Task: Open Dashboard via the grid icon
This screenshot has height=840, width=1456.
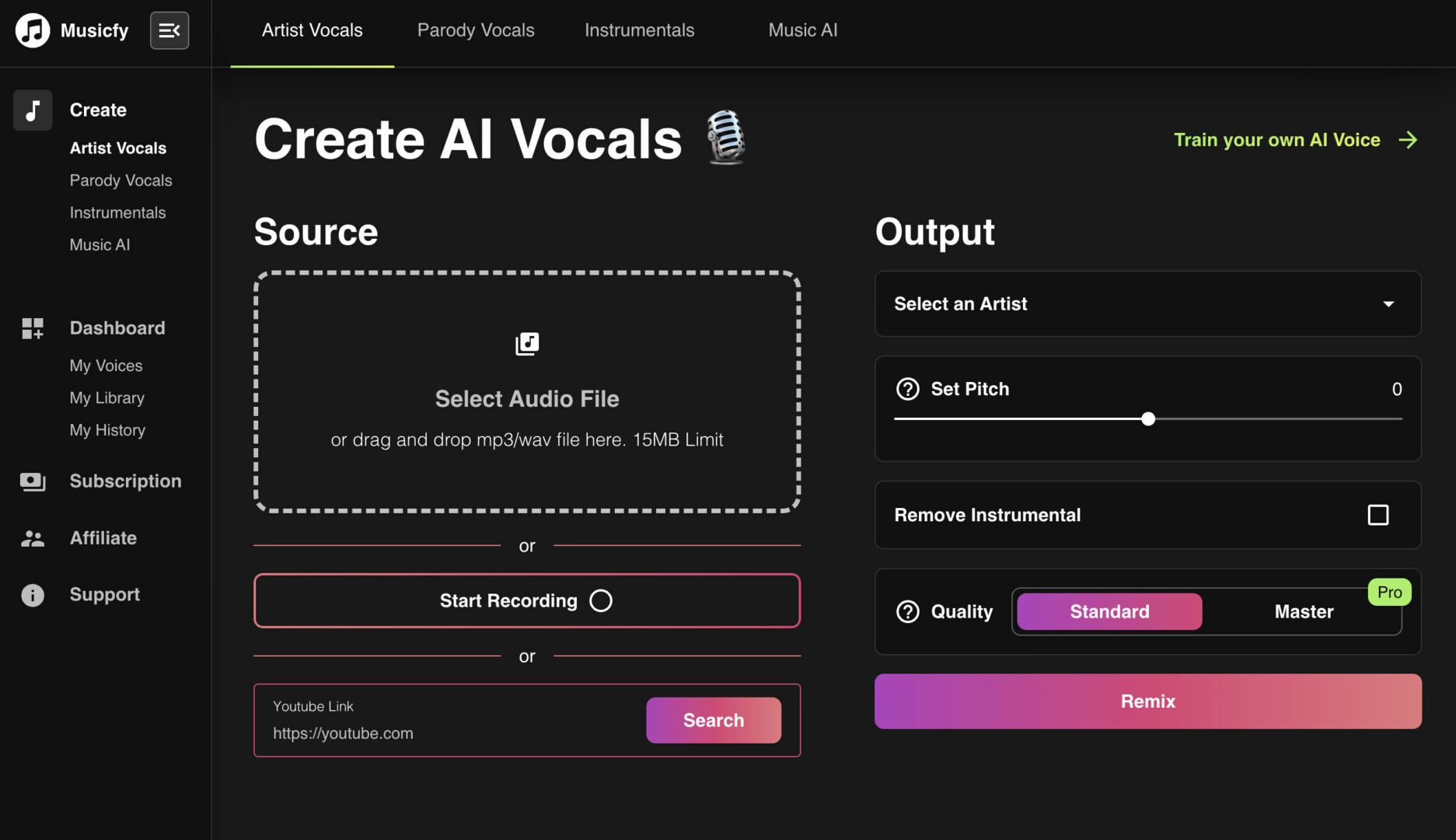Action: 33,328
